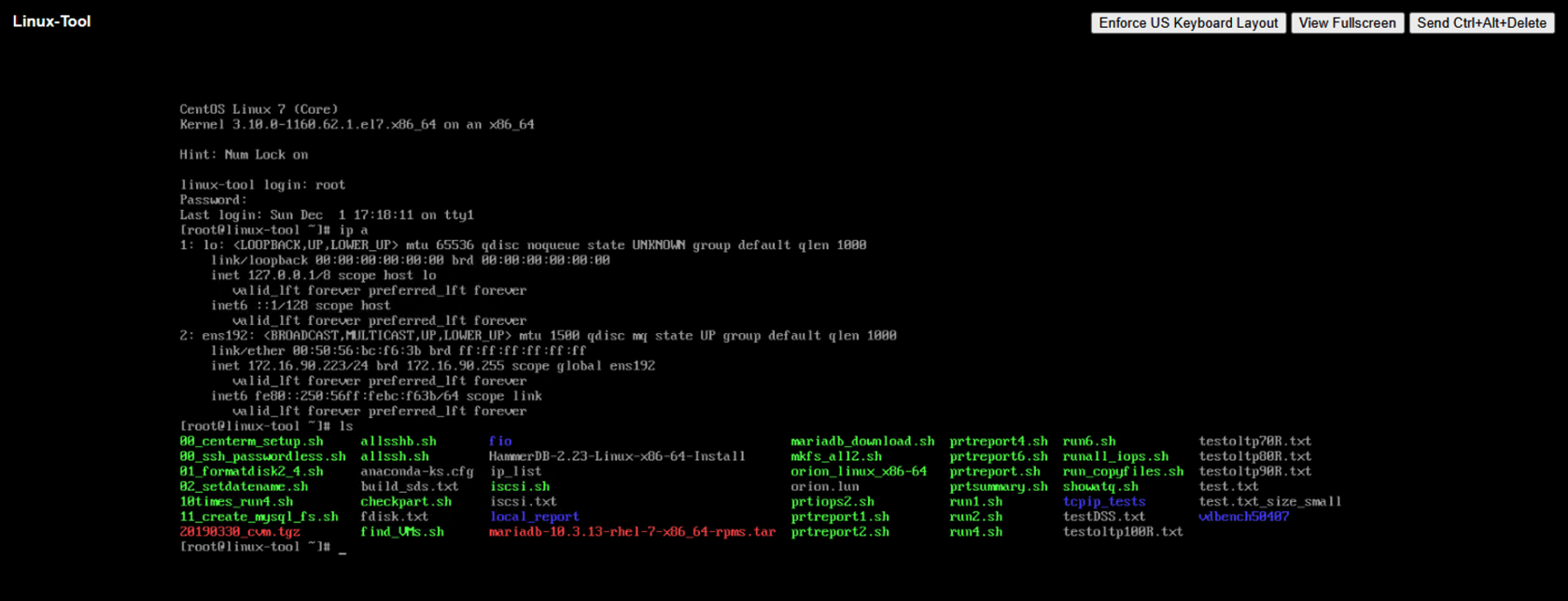Click the Hint: Num Lock on line
Screen dimensions: 1568x601
[x=244, y=155]
